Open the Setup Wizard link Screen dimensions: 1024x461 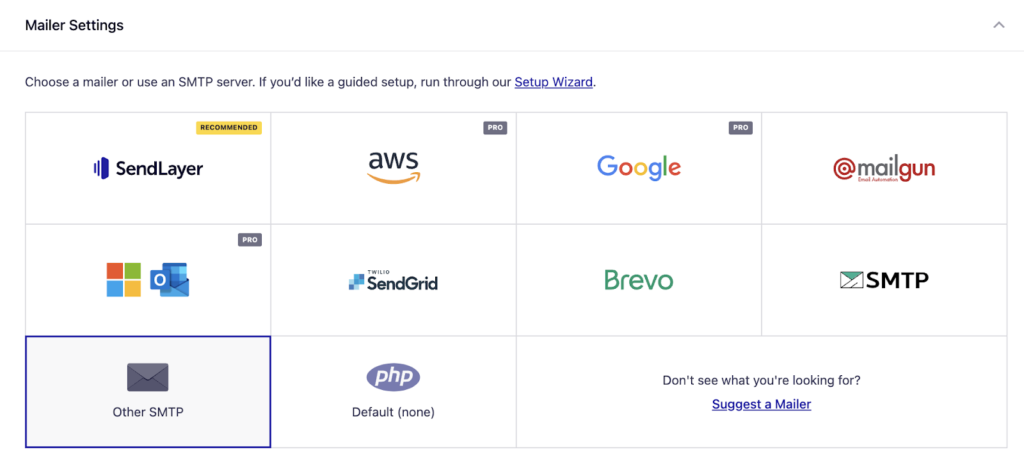(x=554, y=83)
